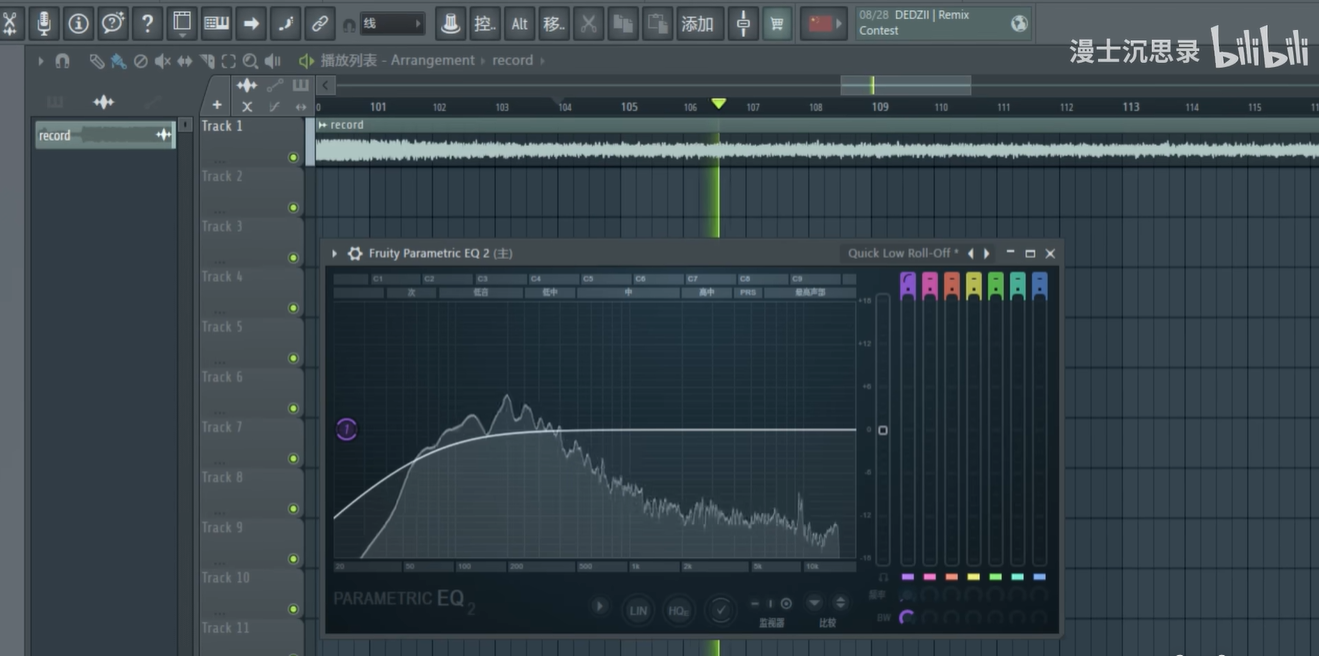Expand arrow after record in playlist breadcrumb
1319x656 pixels.
(543, 61)
